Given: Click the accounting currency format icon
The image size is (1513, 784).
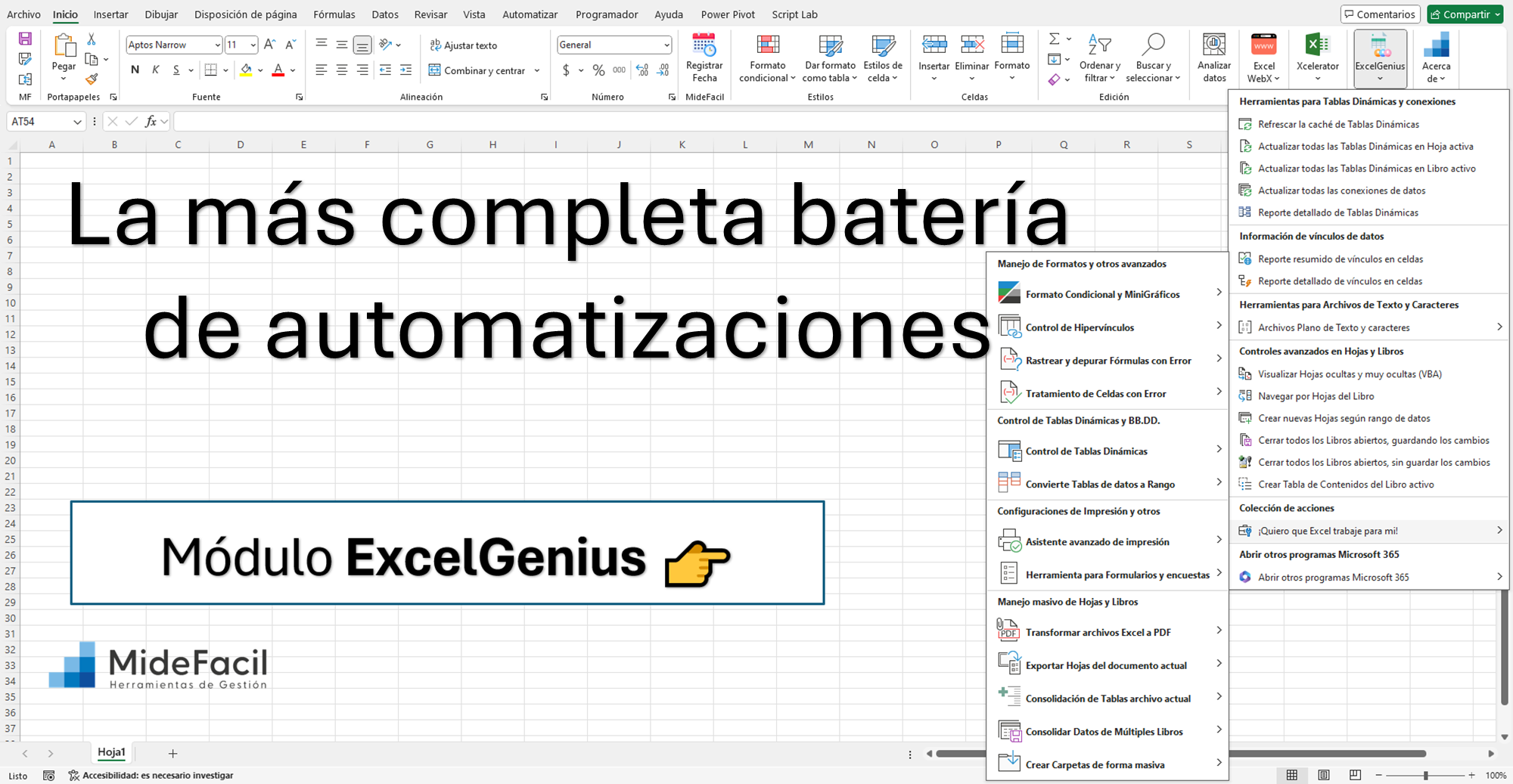Looking at the screenshot, I should tap(566, 70).
